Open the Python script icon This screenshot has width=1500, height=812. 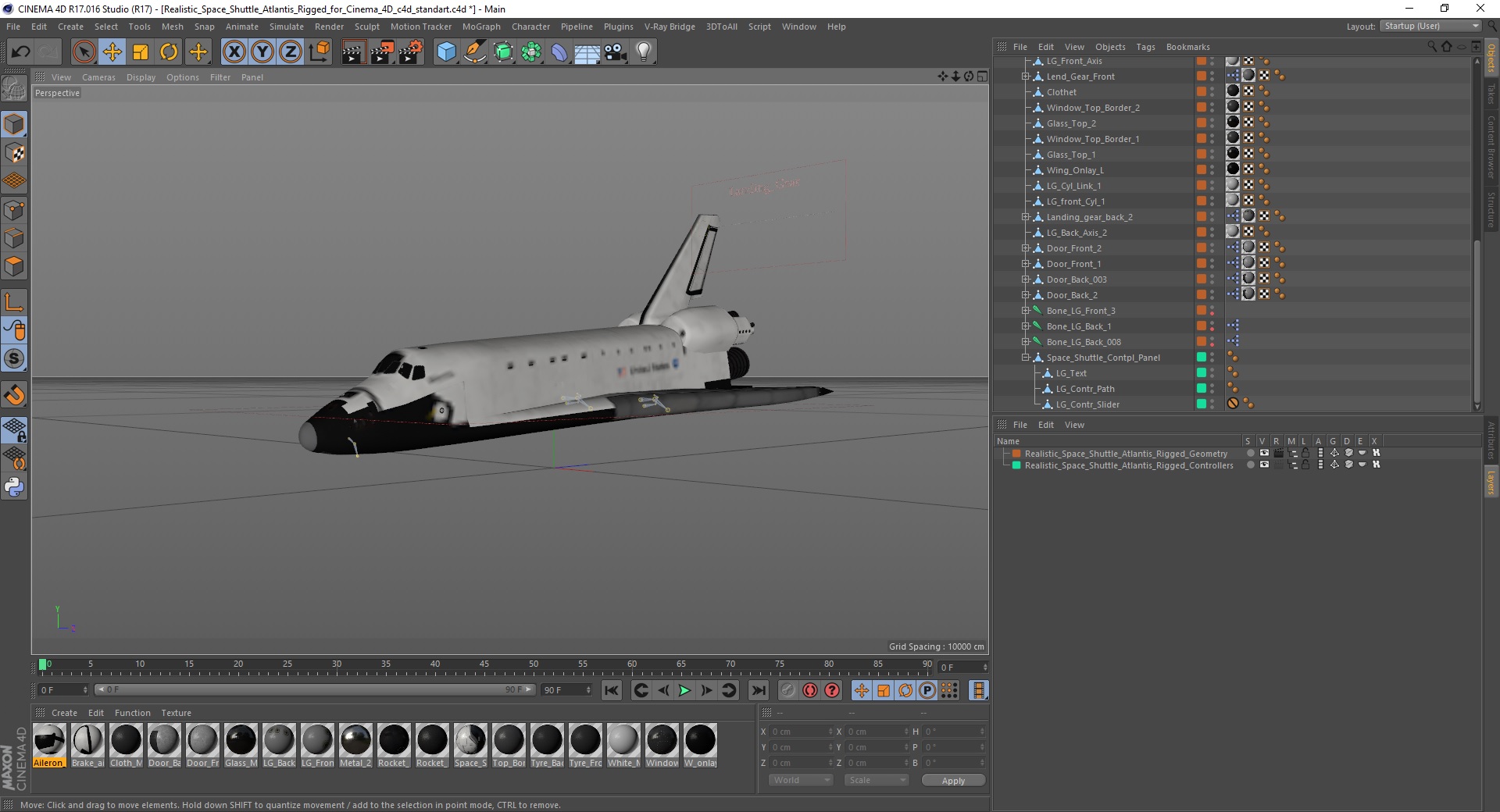(x=14, y=487)
